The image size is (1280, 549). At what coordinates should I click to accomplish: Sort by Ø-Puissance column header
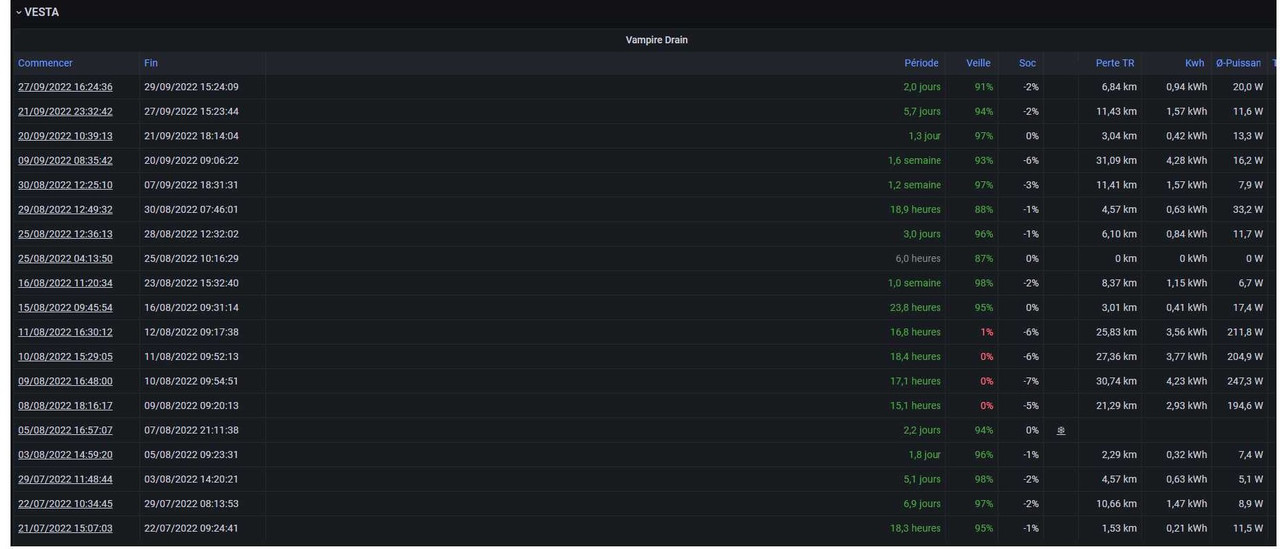point(1238,63)
